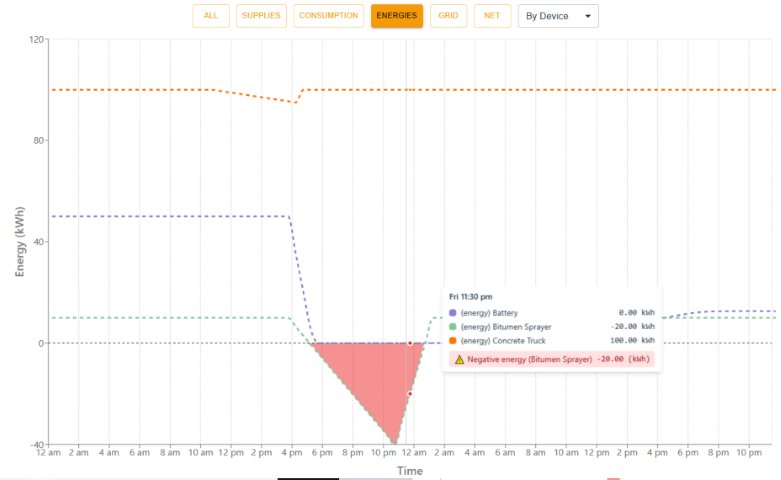Switch to the CONSUMPTION view
The height and width of the screenshot is (480, 781).
[x=328, y=16]
